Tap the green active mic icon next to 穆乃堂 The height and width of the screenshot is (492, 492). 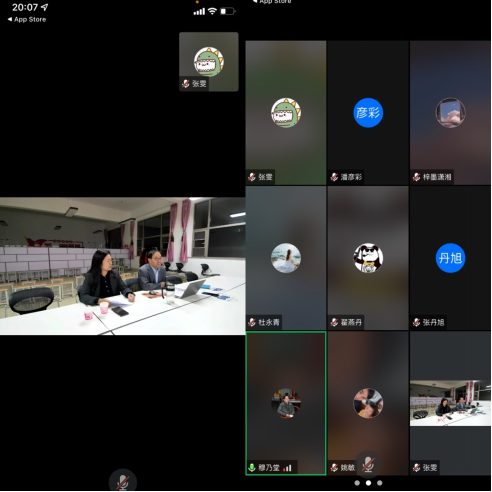(252, 468)
